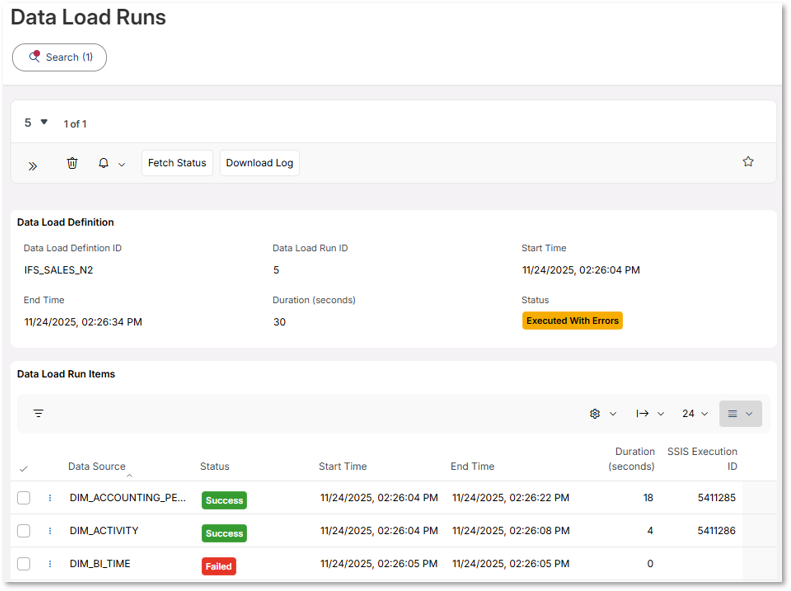The image size is (791, 591).
Task: Open row menu dots for DIM_BI_TIME
Action: 50,564
